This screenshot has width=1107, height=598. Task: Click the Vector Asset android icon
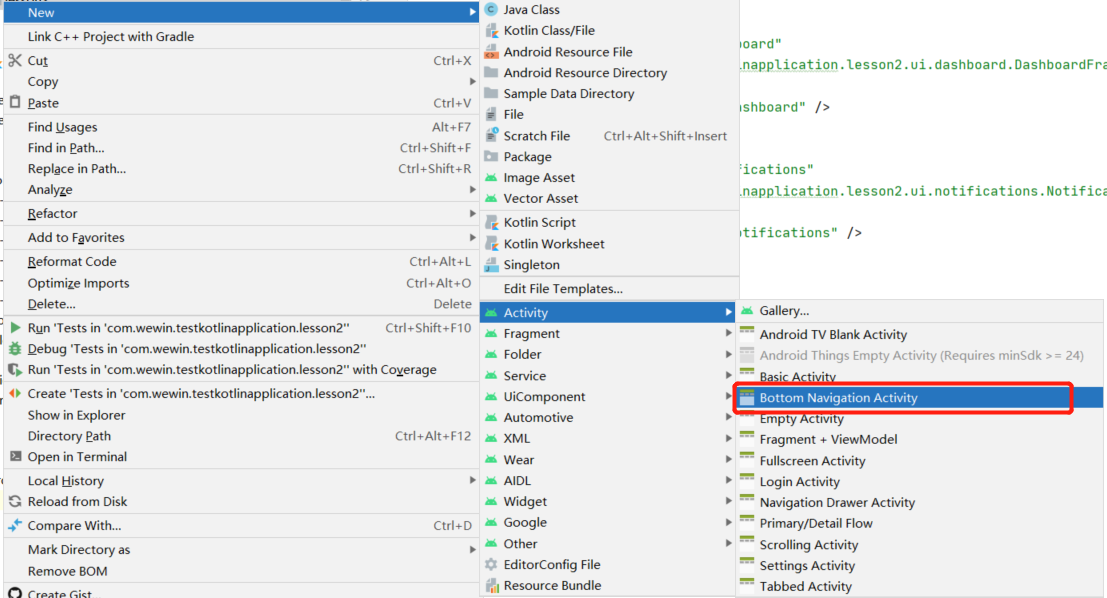[x=491, y=198]
